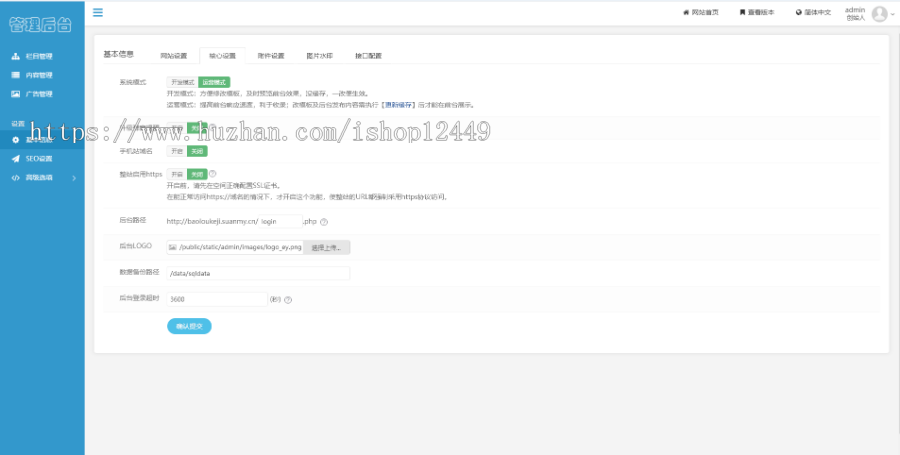Open 栏目管理 via its sitemap icon

[15, 56]
